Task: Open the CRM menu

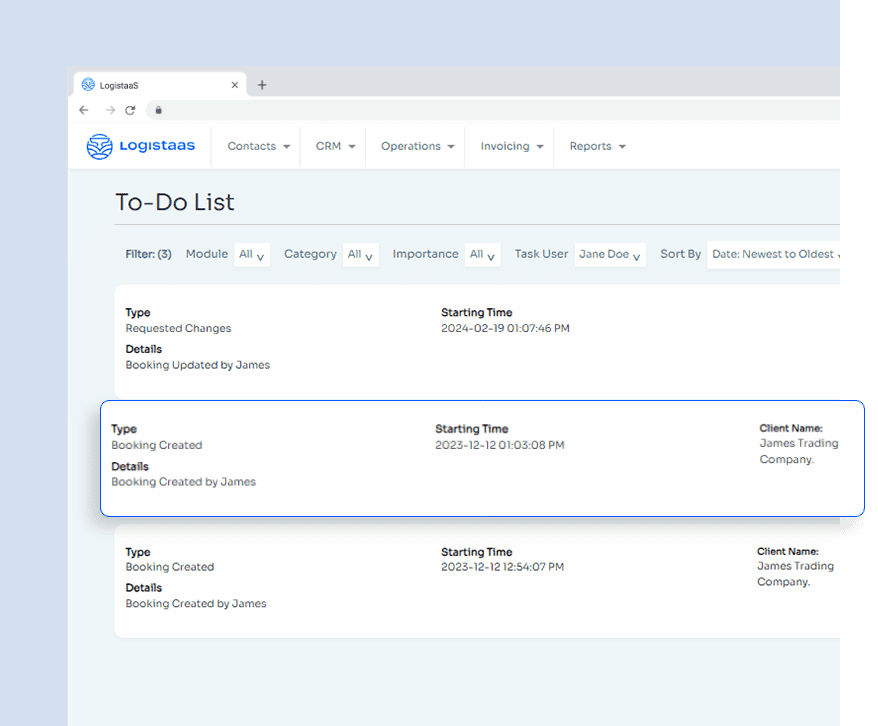Action: (x=335, y=146)
